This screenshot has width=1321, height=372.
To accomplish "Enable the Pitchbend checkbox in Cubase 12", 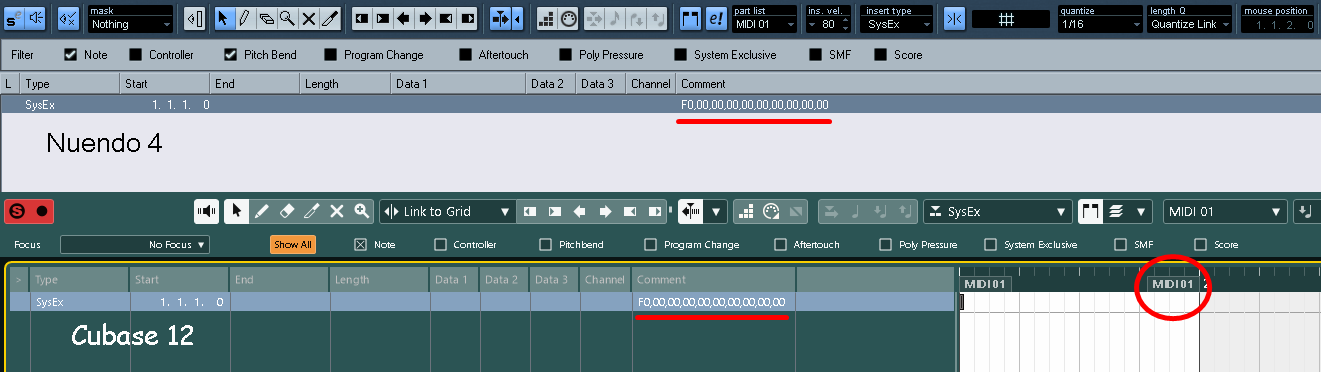I will pyautogui.click(x=545, y=244).
